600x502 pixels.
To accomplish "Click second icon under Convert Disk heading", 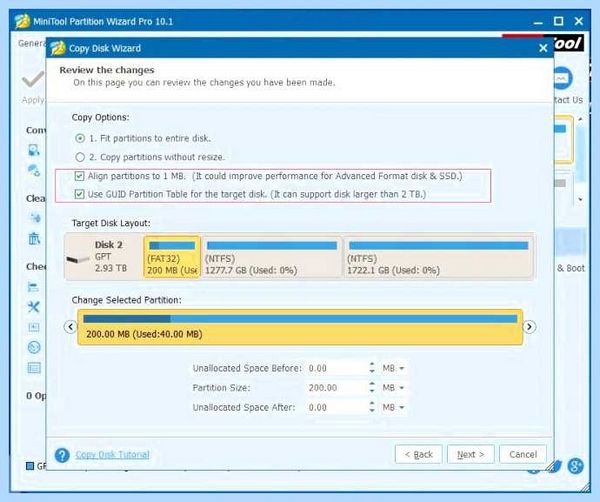I will click(x=34, y=170).
